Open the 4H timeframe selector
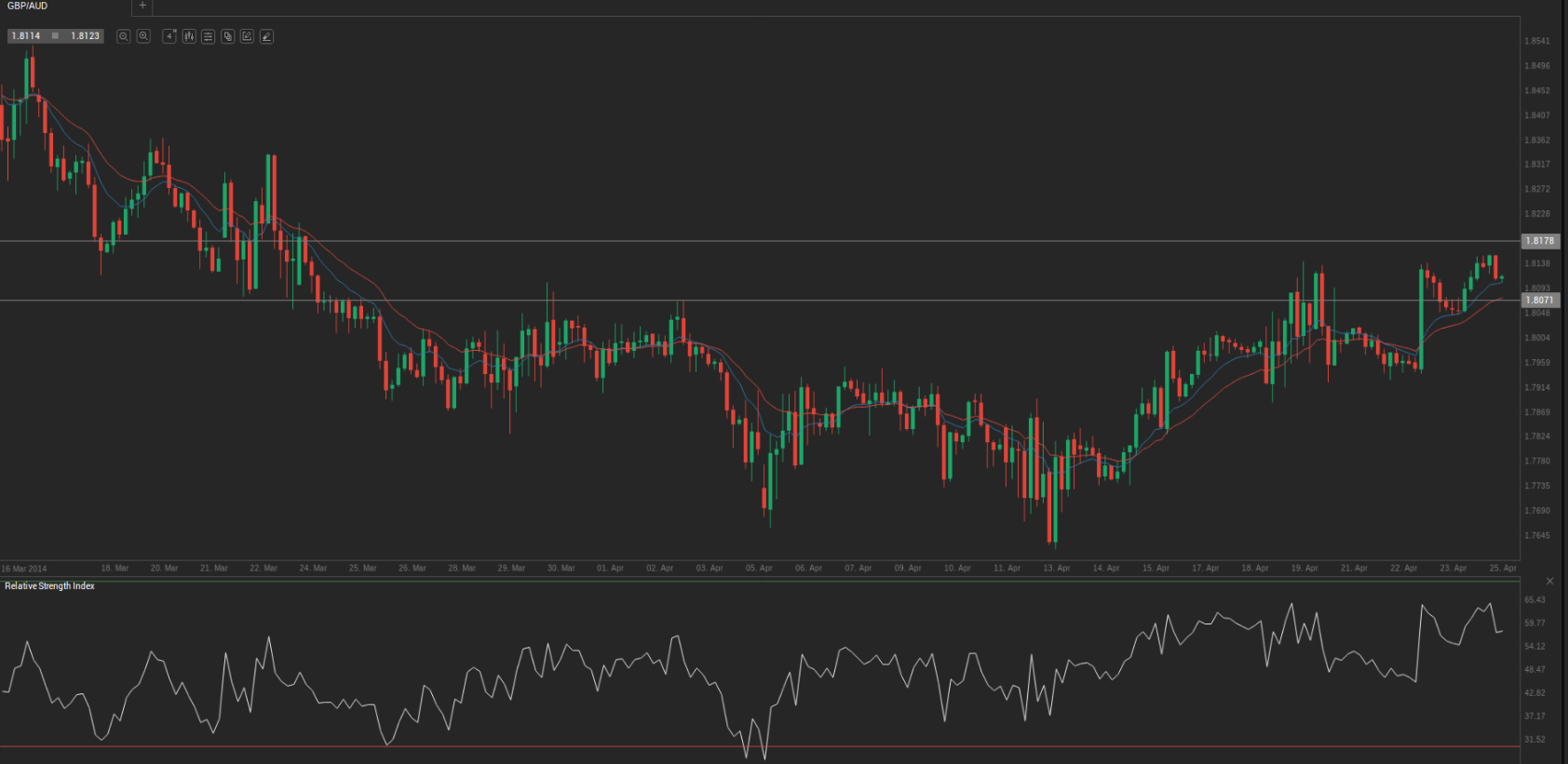The image size is (1568, 764). pyautogui.click(x=169, y=36)
